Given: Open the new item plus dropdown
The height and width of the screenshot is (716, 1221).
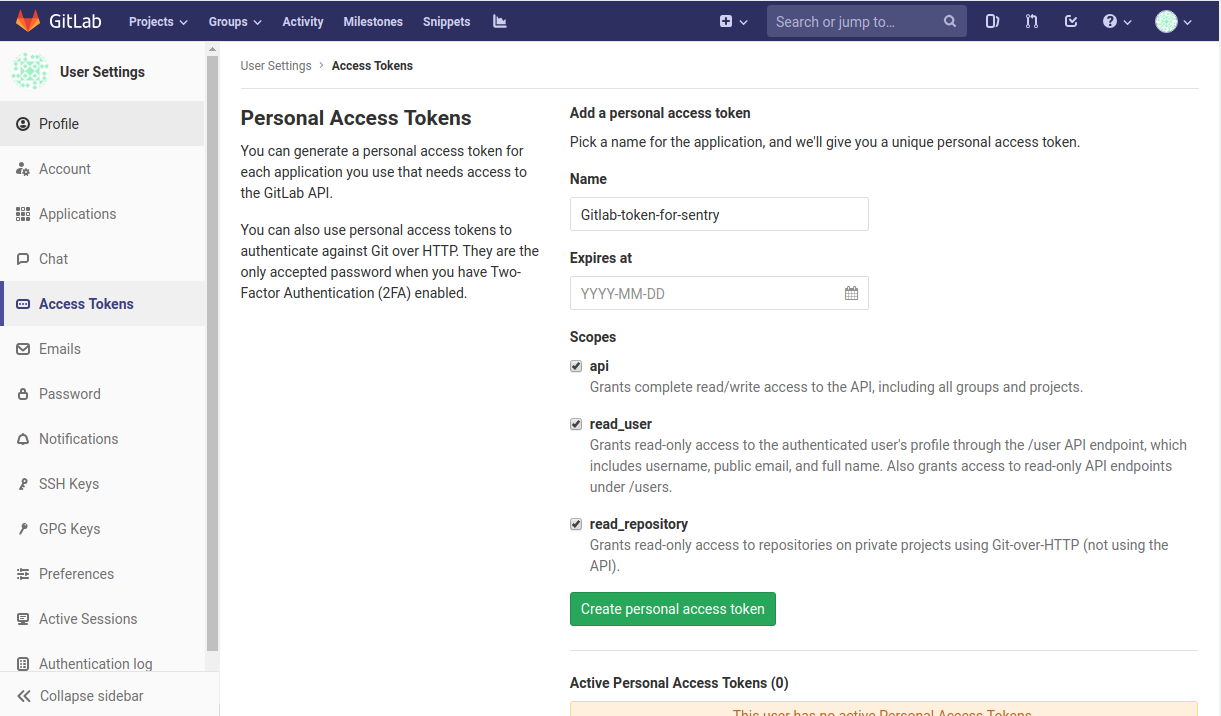Looking at the screenshot, I should (x=734, y=21).
